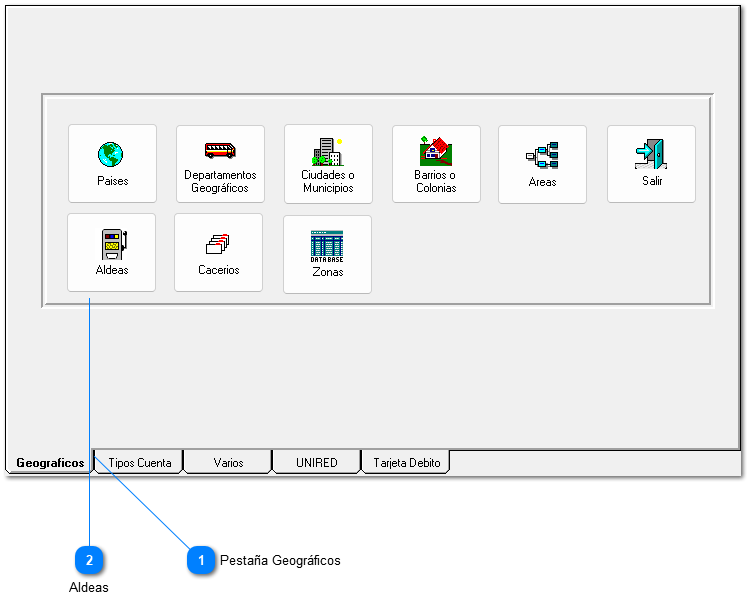Click the 'Aldeas' caption below marker 2
Screen dimensions: 750x611
click(89, 588)
